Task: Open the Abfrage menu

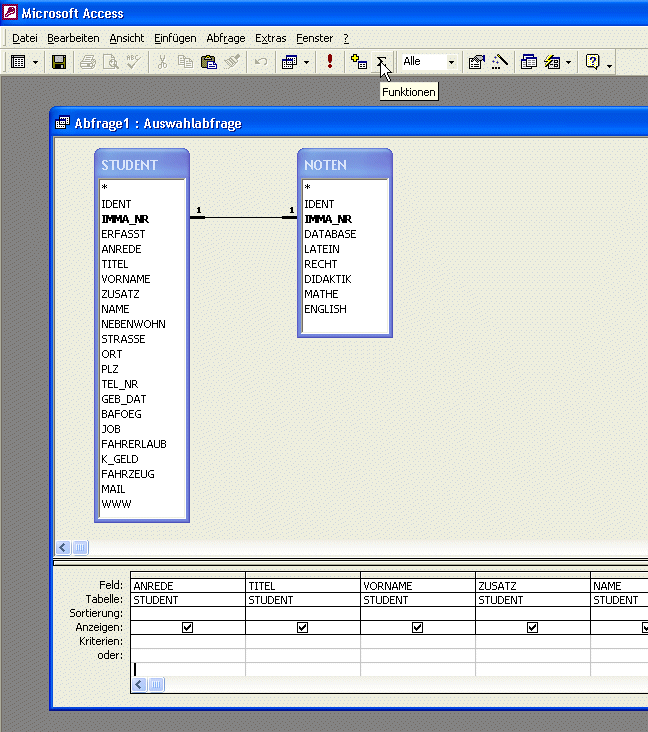Action: coord(225,38)
